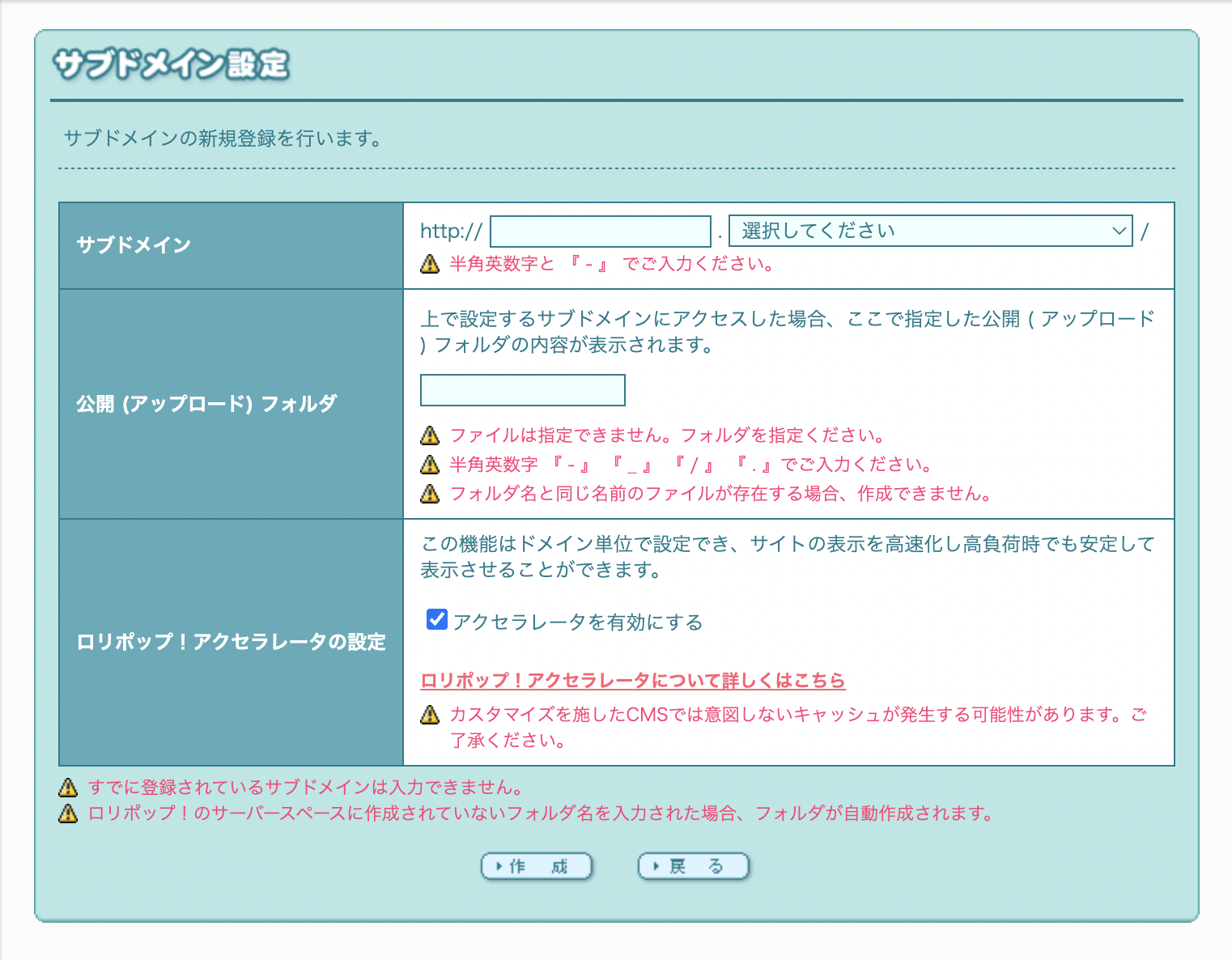Click the アクセラレータを有効にする checkbox label
This screenshot has height=960, width=1232.
pos(577,622)
